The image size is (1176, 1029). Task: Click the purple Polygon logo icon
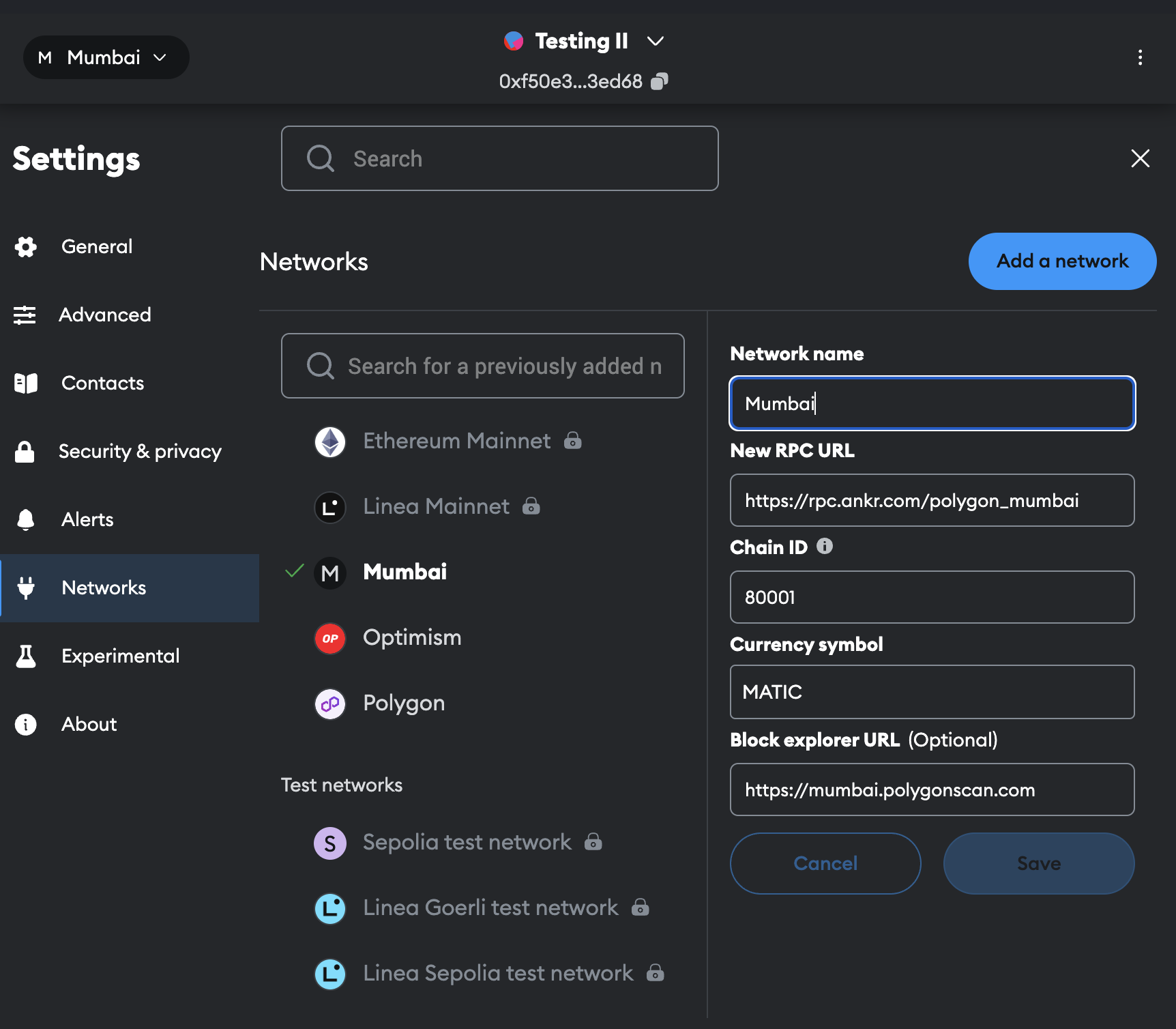coord(330,704)
